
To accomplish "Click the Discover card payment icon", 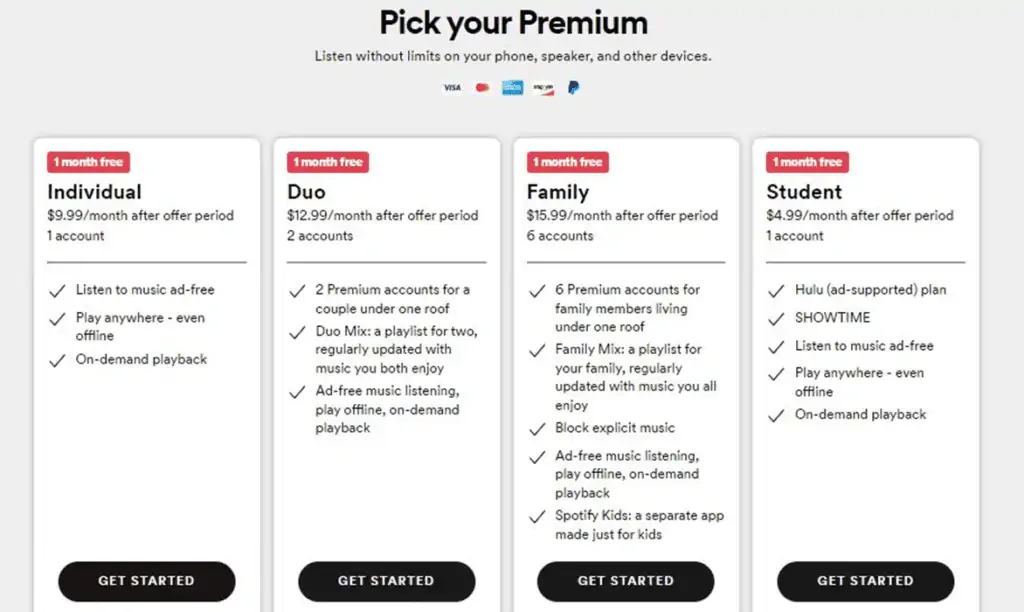I will [x=543, y=87].
